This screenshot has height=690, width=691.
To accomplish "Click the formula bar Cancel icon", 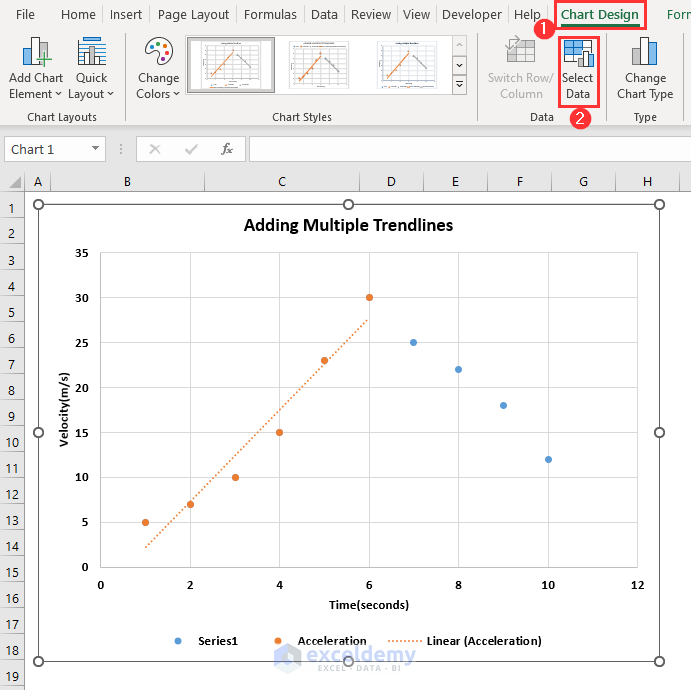I will click(x=155, y=149).
